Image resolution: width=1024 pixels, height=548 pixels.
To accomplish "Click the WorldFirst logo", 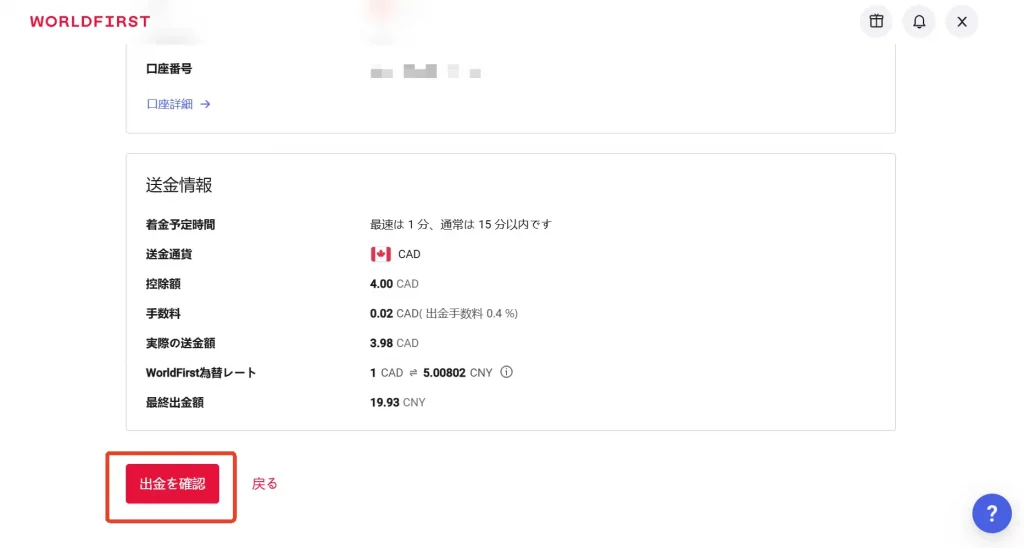I will (x=90, y=22).
